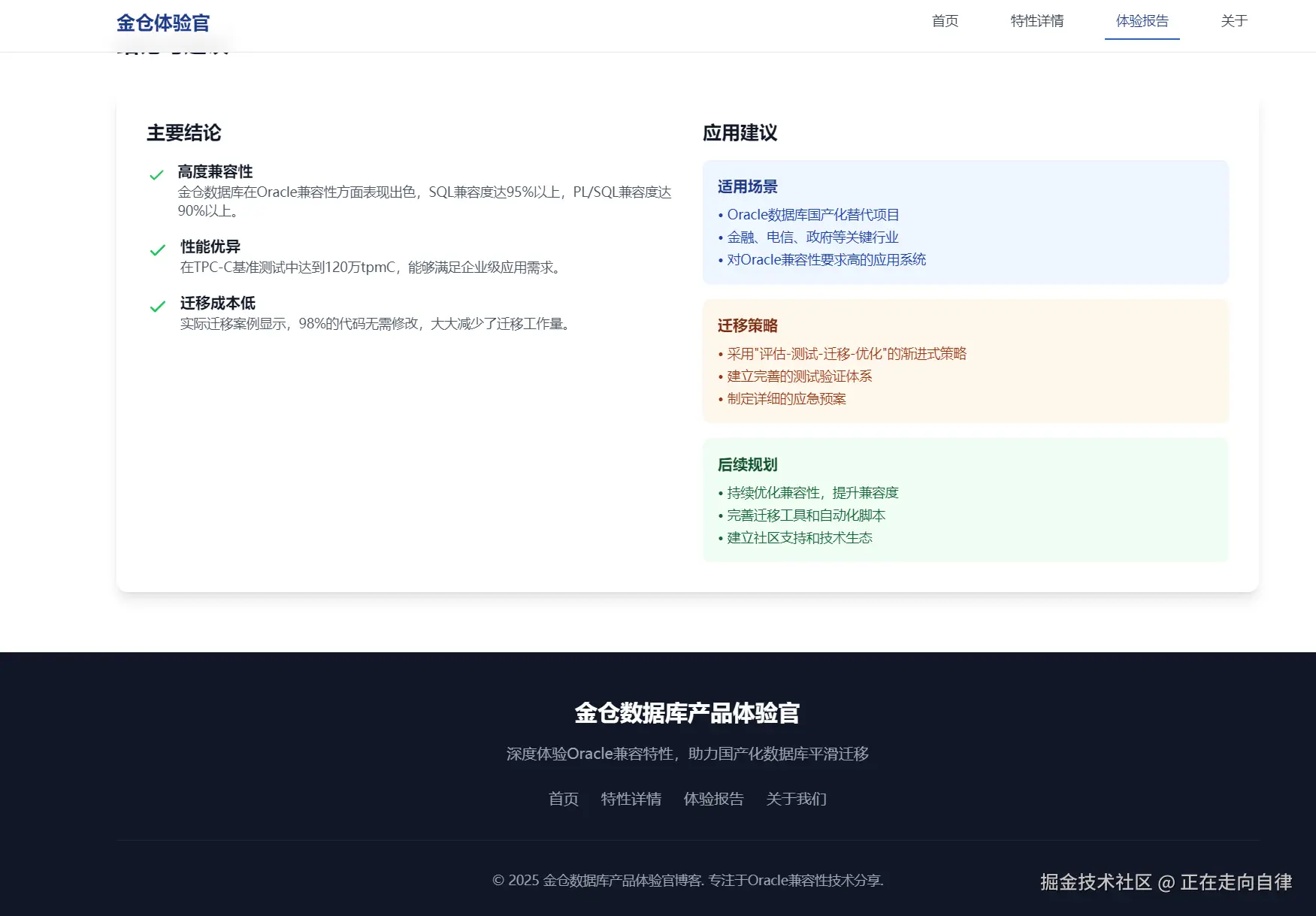Viewport: 1316px width, 916px height.
Task: Click the 金融、电信、政府等关键行业 bullet
Action: (809, 237)
